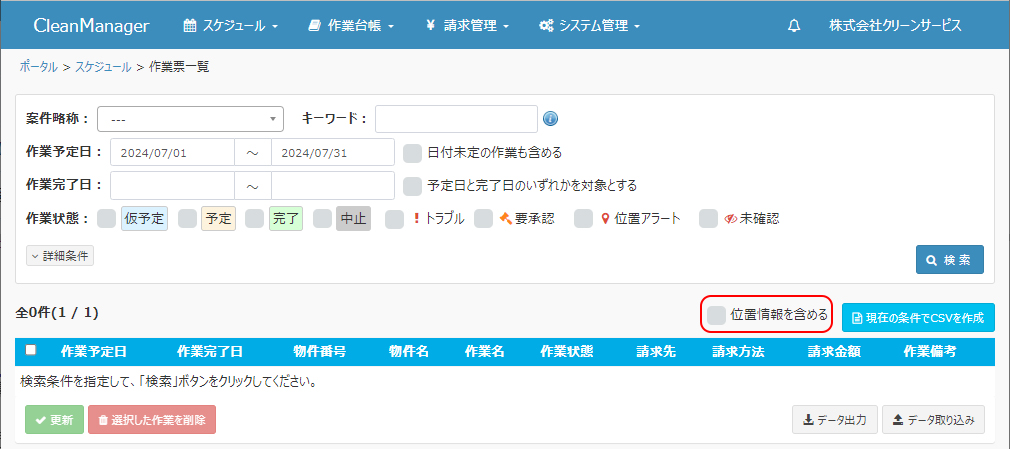Click 作業完了日 end date field
The image size is (1010, 449).
coord(332,186)
